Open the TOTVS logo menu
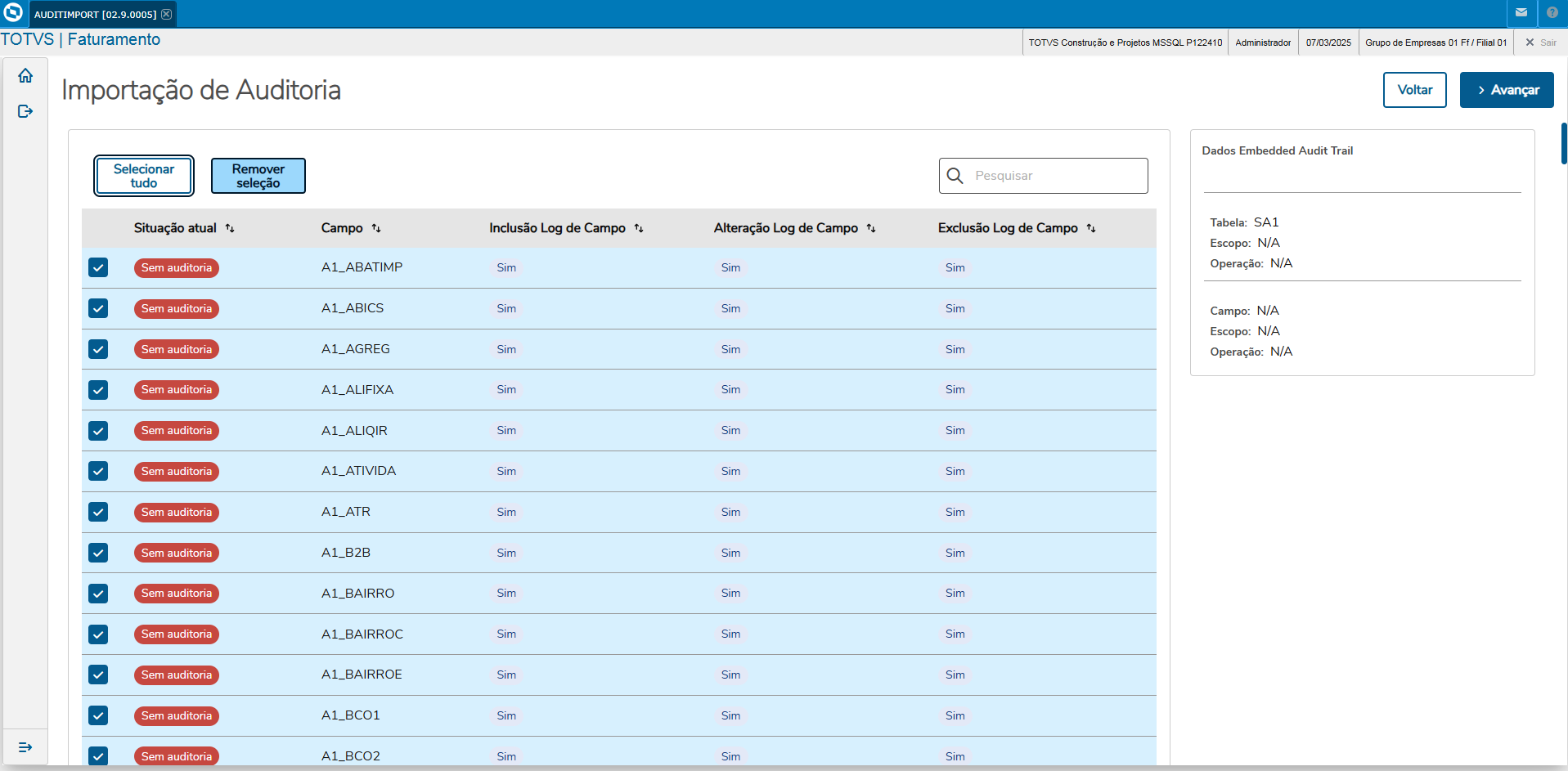1568x771 pixels. 13,13
